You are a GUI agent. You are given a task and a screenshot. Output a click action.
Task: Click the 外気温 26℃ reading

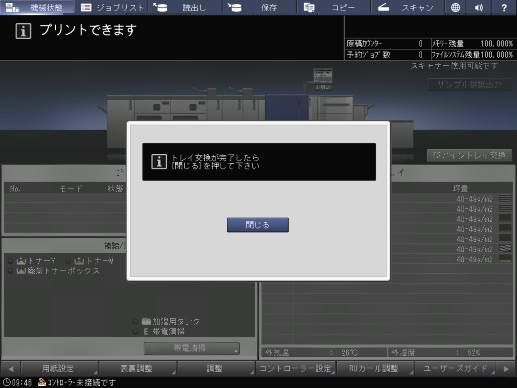pyautogui.click(x=323, y=353)
